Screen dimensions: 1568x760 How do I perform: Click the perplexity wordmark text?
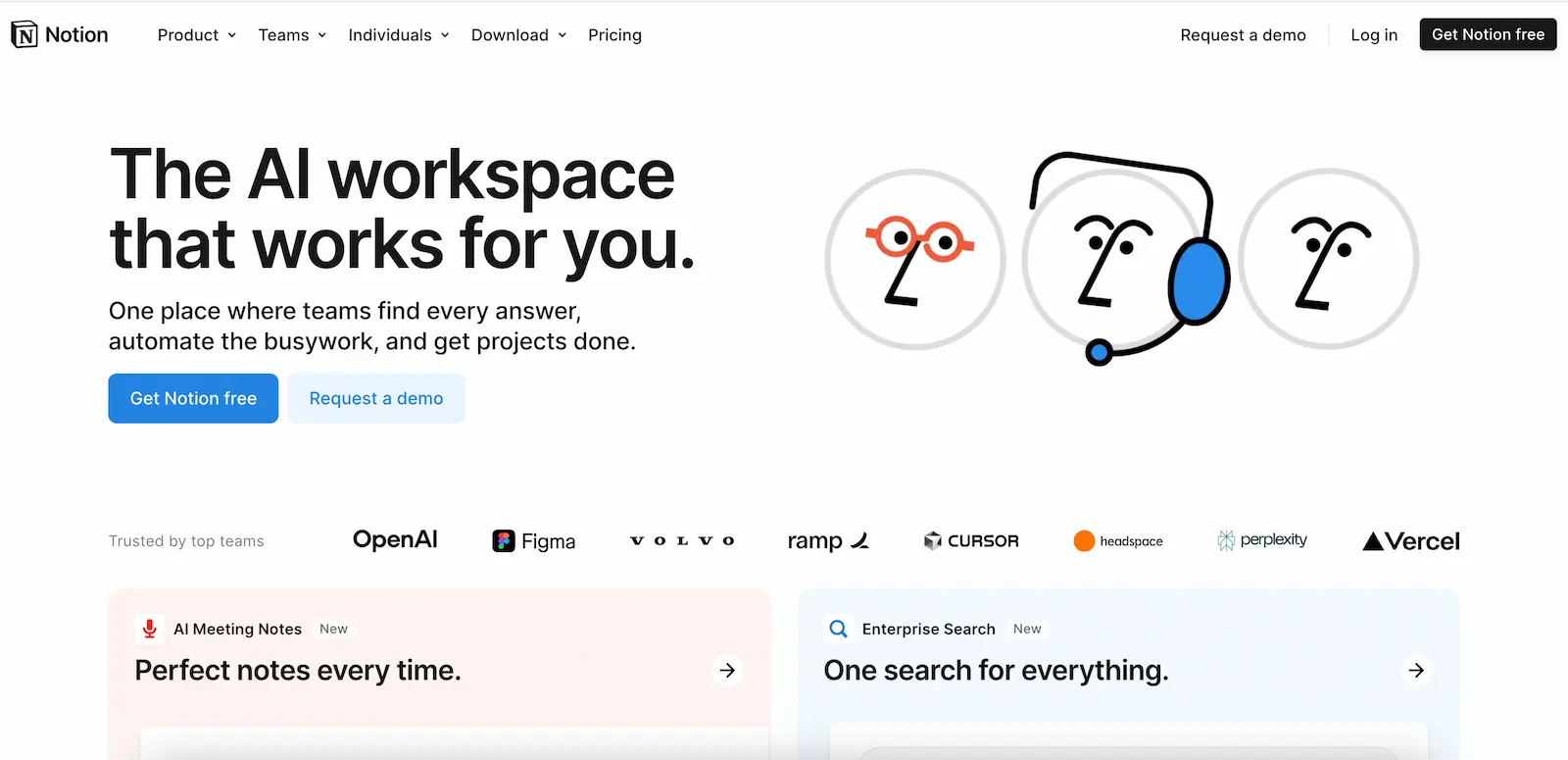1273,540
